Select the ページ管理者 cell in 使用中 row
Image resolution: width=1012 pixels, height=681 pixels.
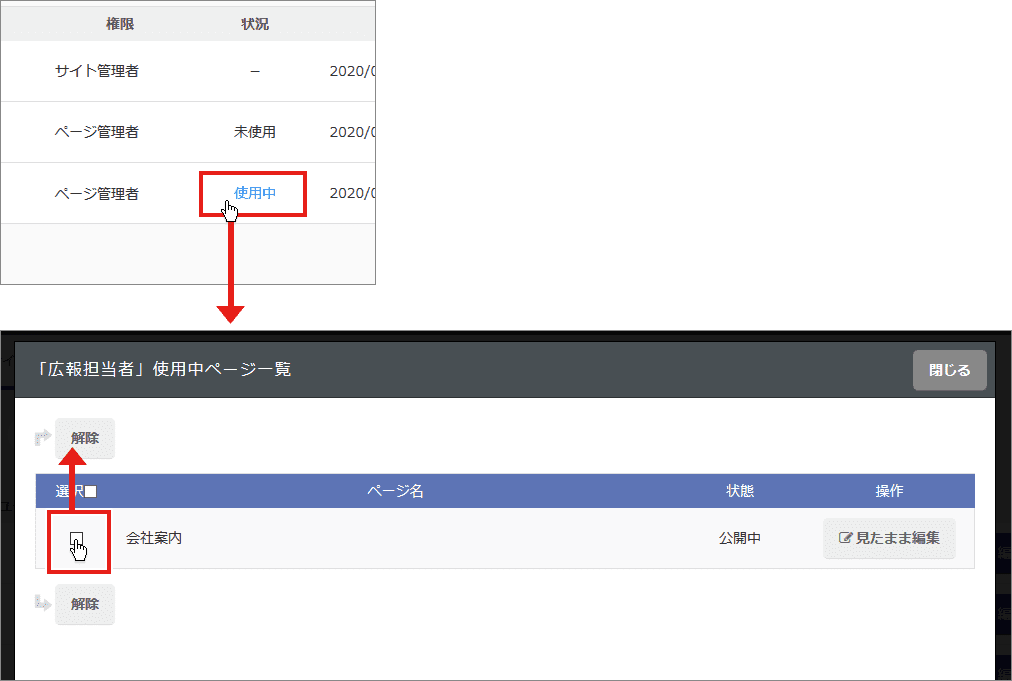(x=97, y=193)
